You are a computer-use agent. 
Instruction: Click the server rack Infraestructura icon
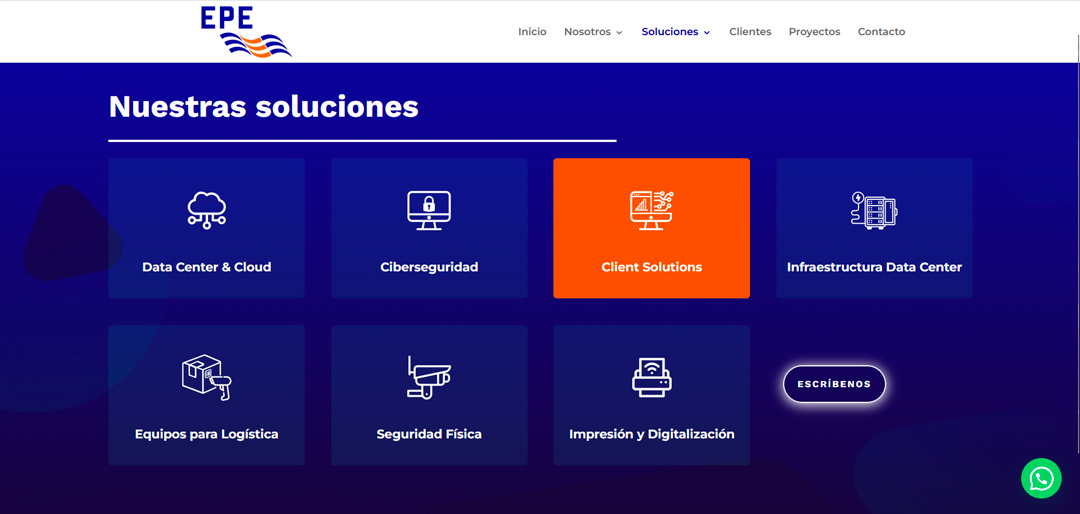click(x=874, y=210)
